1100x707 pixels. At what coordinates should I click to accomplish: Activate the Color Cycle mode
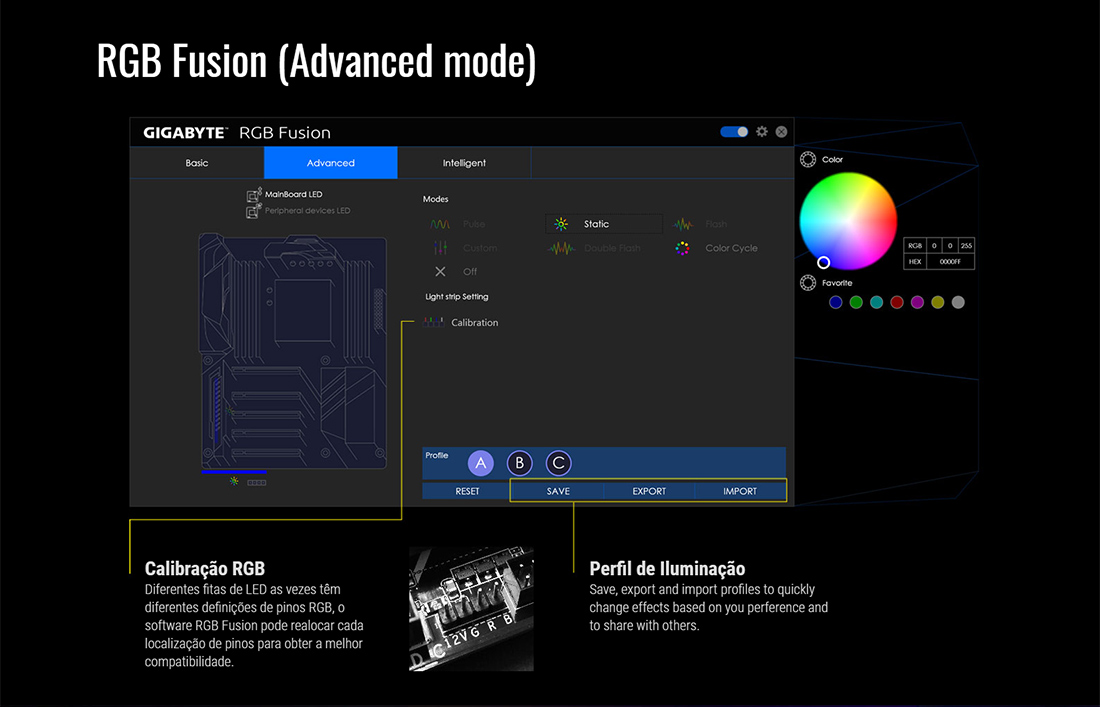716,248
